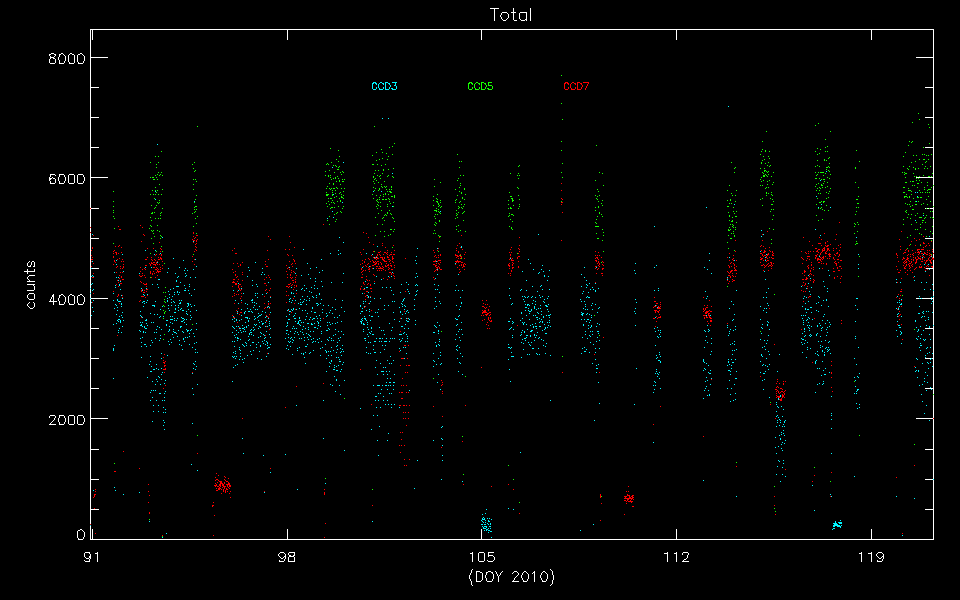Click the x-axis tick label 119
960x600 pixels.
coord(871,557)
